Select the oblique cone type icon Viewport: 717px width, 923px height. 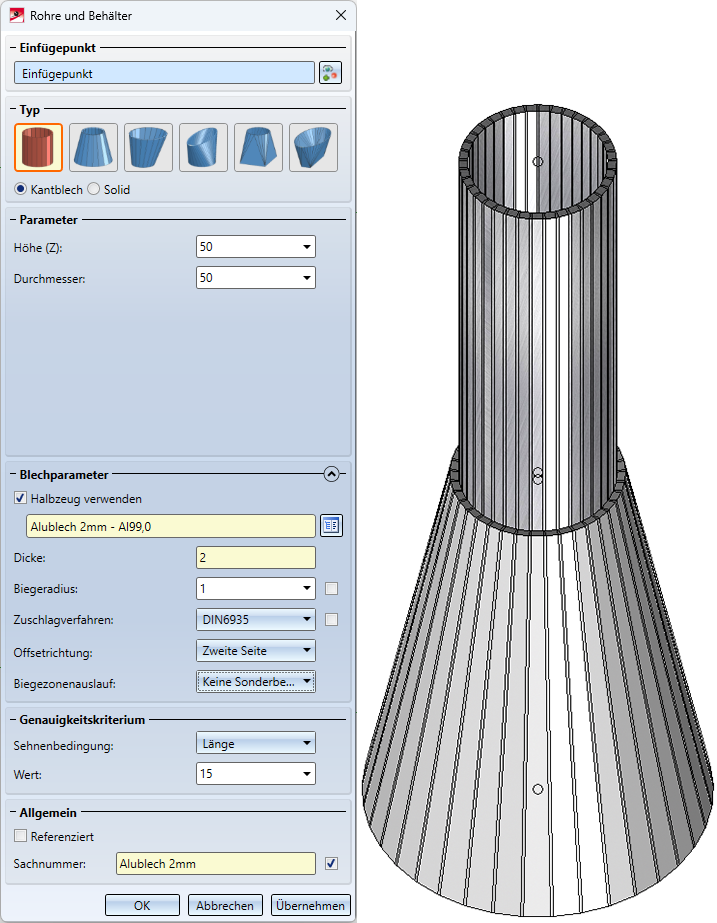[313, 147]
